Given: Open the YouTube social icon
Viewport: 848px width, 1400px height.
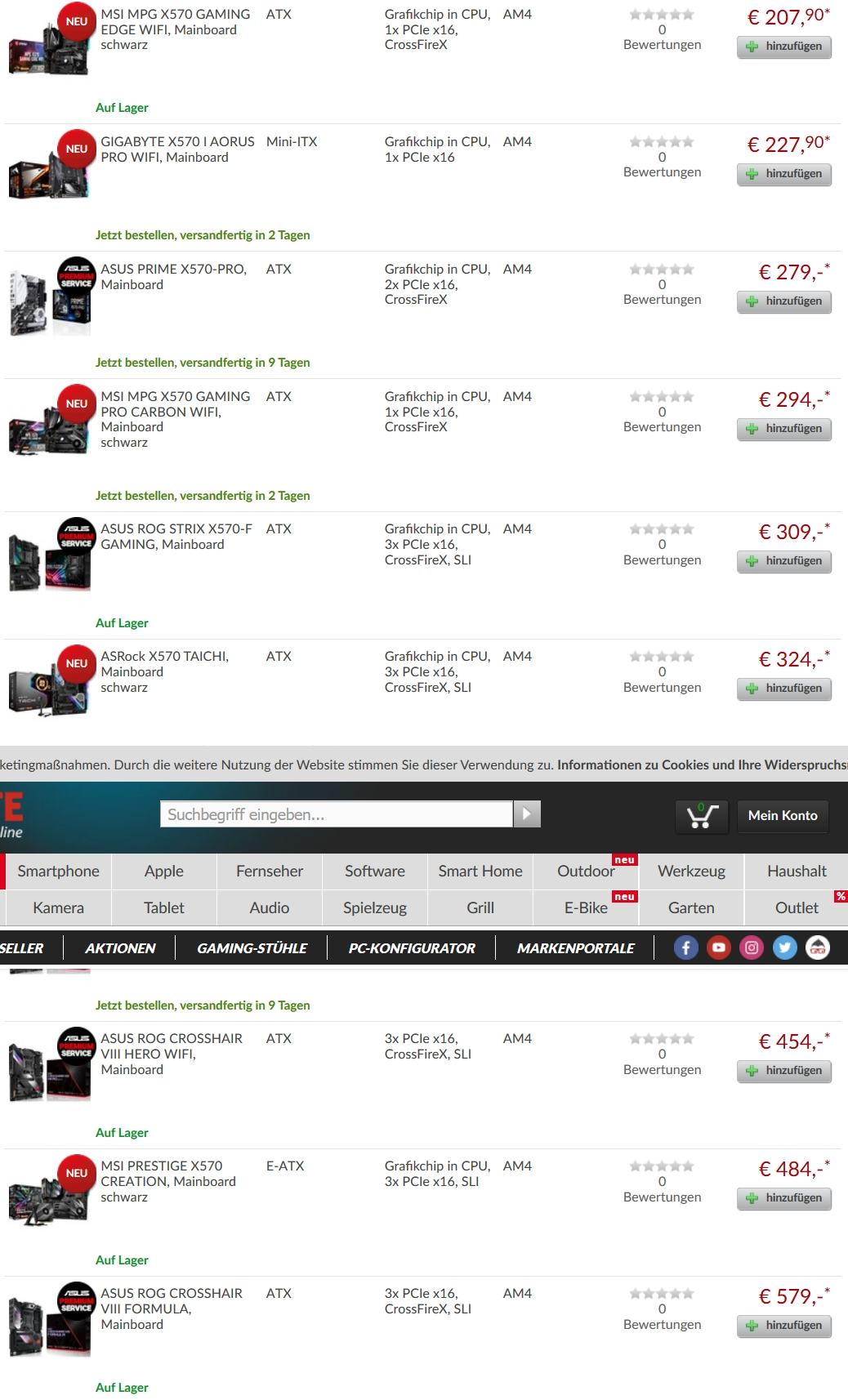Looking at the screenshot, I should (719, 947).
